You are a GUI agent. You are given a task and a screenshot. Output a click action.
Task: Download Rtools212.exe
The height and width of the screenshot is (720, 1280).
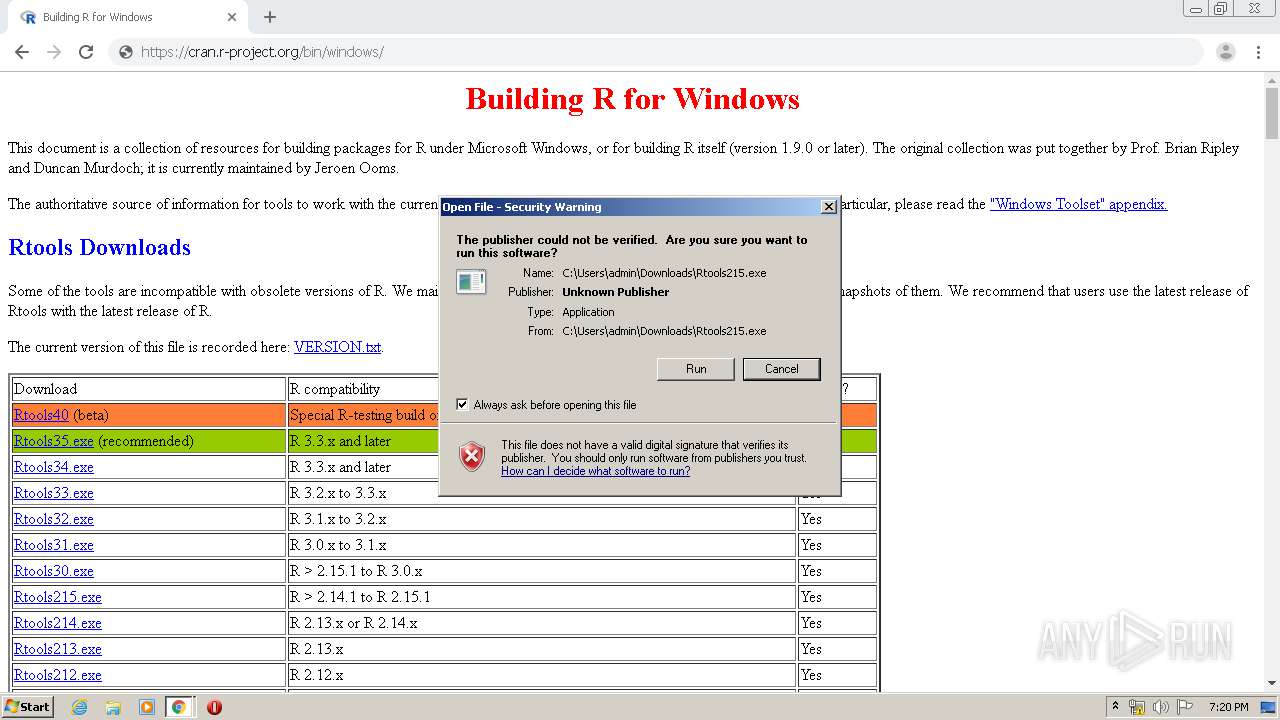57,675
